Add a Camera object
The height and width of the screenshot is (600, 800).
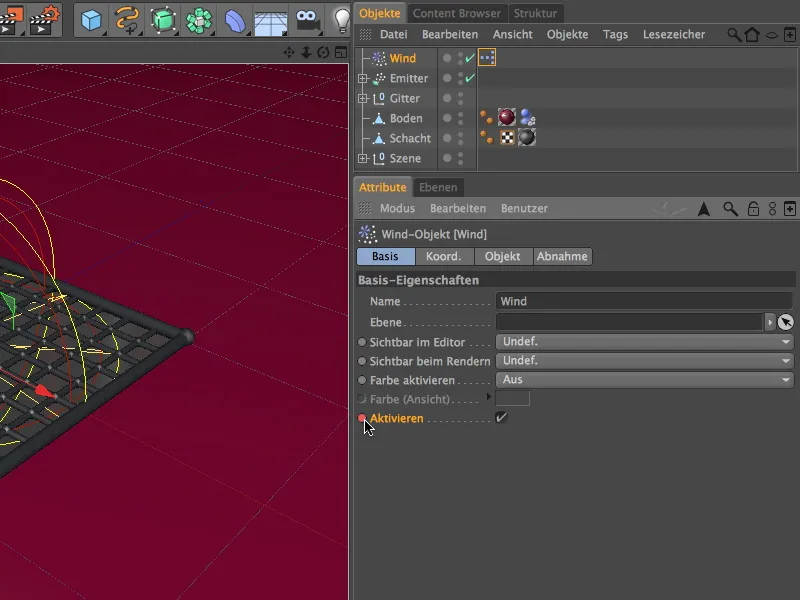[x=308, y=21]
